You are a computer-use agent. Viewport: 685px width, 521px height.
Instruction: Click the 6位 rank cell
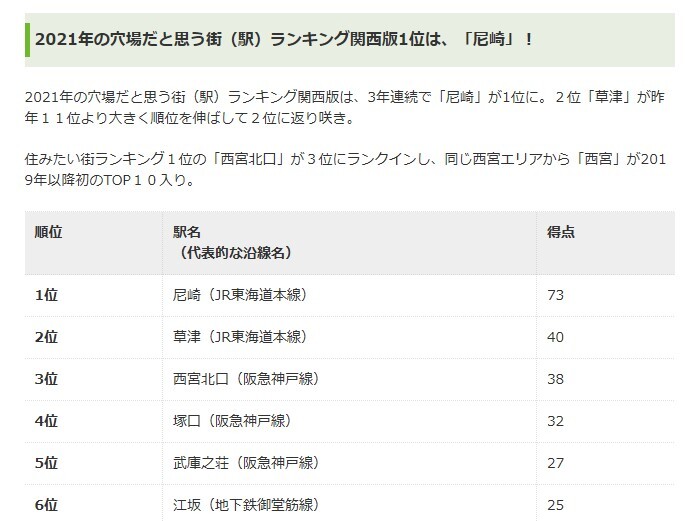tap(93, 503)
